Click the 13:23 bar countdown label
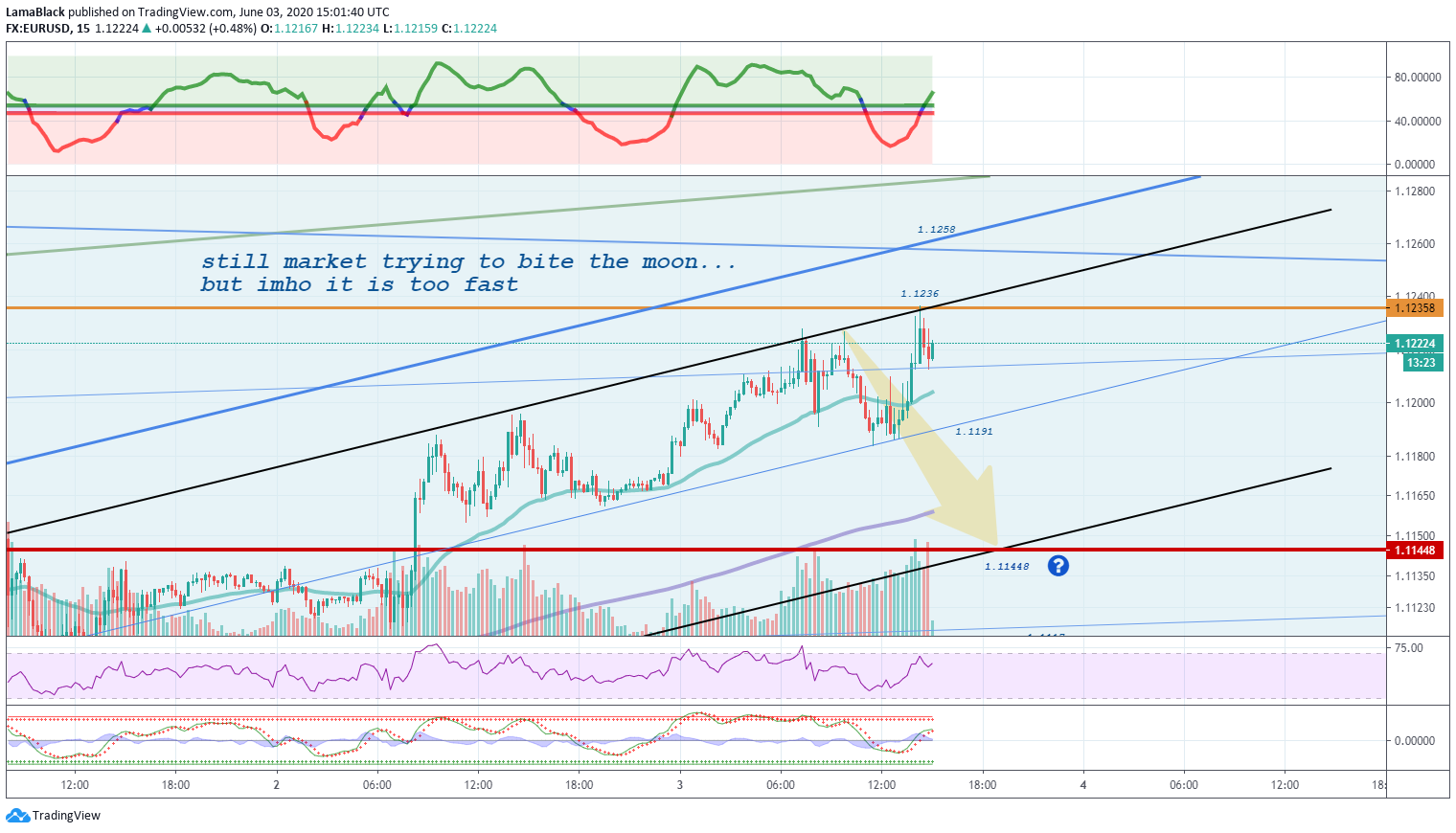 (x=1422, y=362)
